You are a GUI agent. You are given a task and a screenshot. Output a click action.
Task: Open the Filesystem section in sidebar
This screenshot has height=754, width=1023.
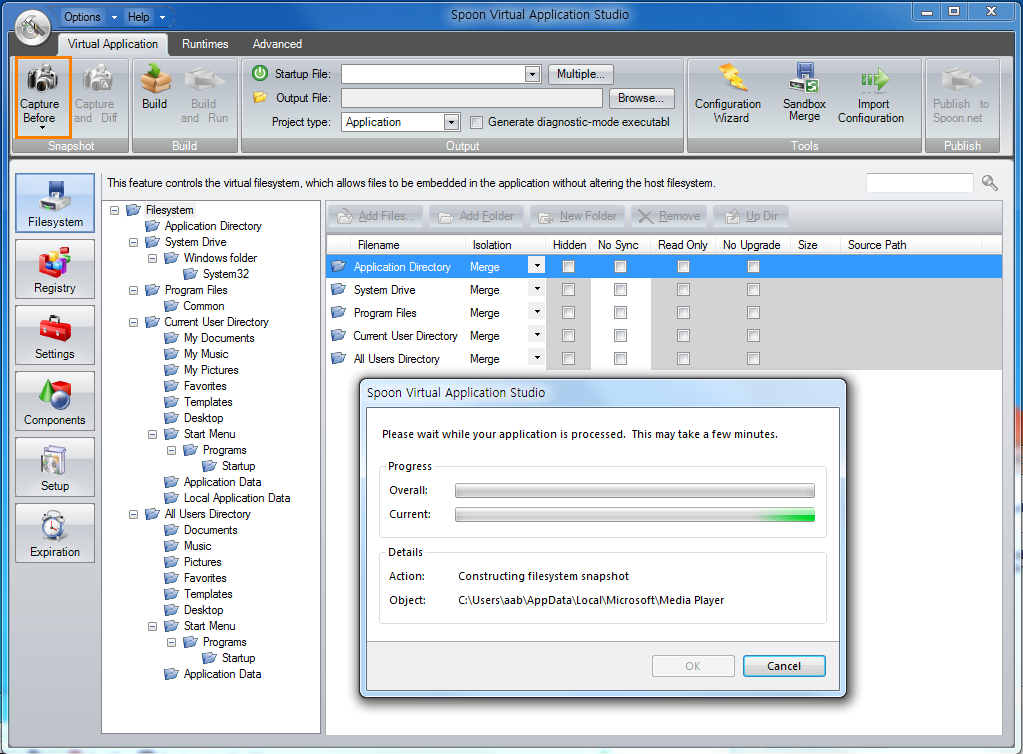pyautogui.click(x=55, y=203)
